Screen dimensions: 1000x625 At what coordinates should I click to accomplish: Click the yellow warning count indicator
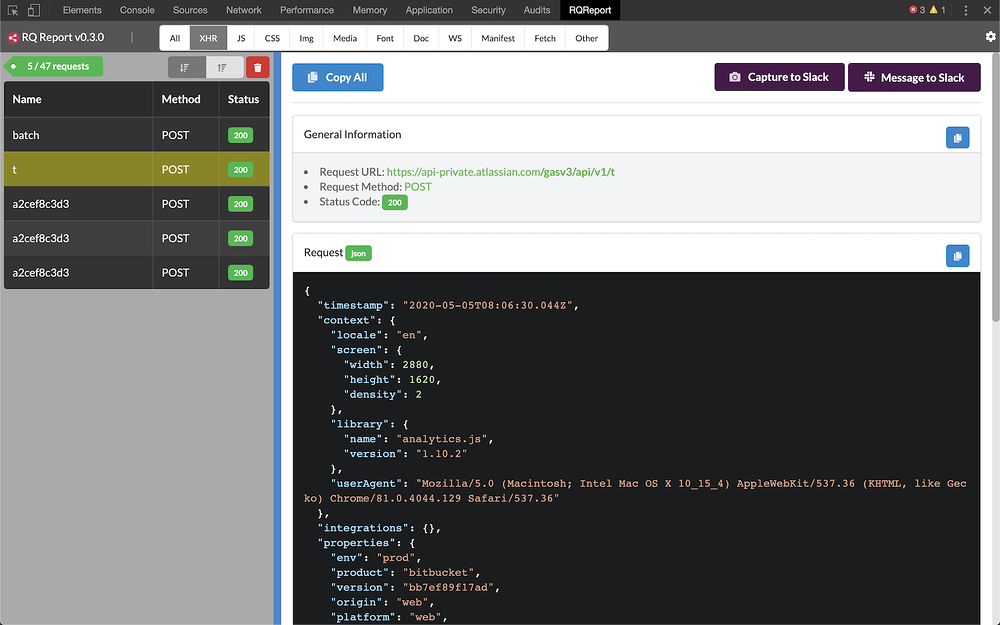938,10
